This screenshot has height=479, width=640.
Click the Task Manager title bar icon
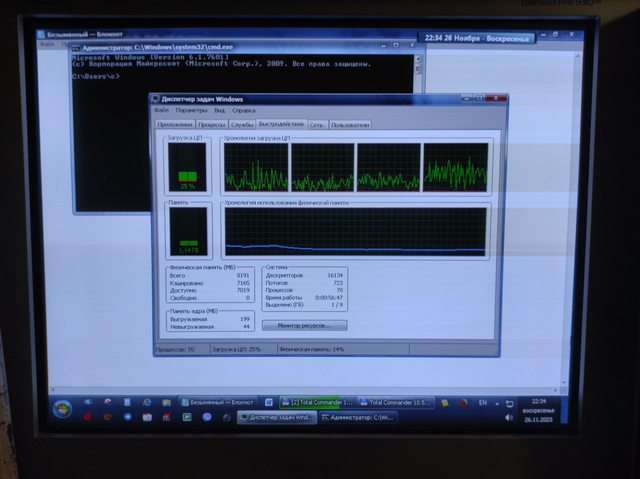click(x=156, y=99)
